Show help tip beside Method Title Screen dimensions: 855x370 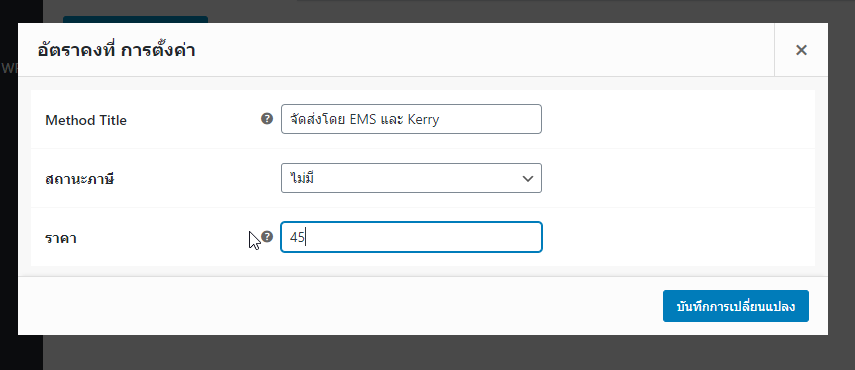pyautogui.click(x=267, y=119)
